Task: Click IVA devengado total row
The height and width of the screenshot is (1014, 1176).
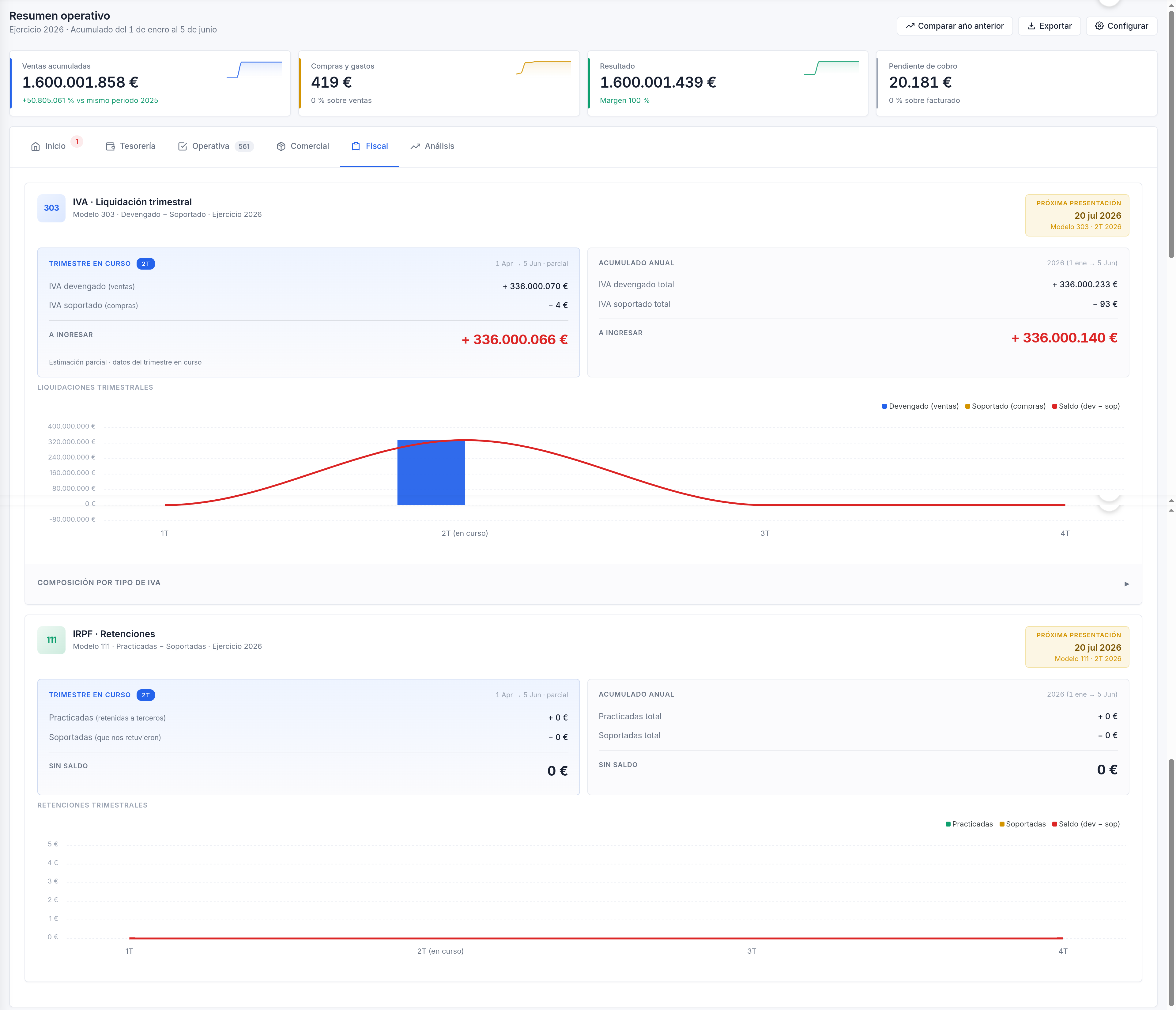Action: 858,285
